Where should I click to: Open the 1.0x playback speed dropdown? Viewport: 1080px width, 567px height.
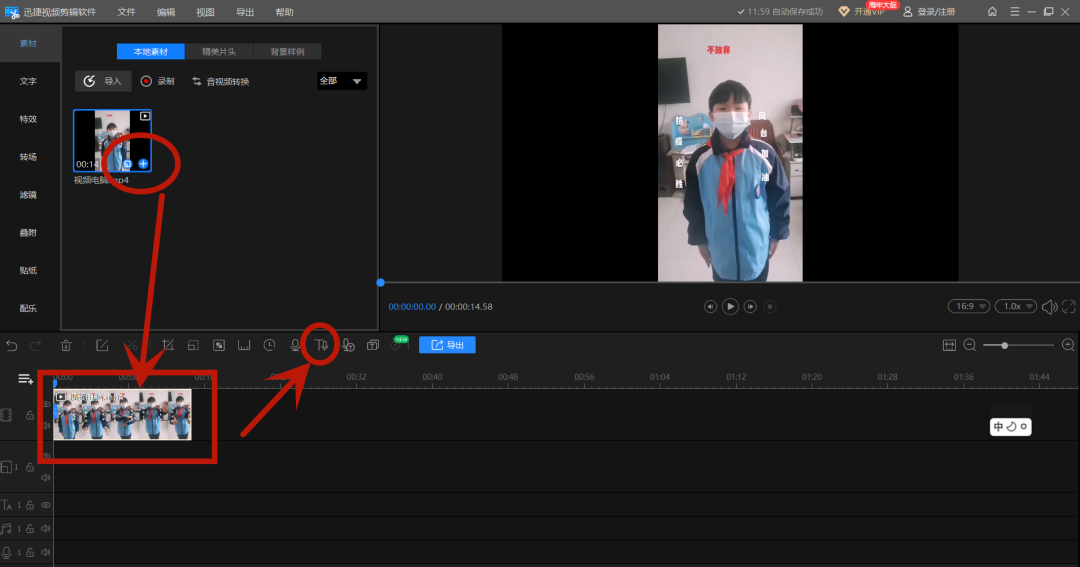click(x=1016, y=307)
